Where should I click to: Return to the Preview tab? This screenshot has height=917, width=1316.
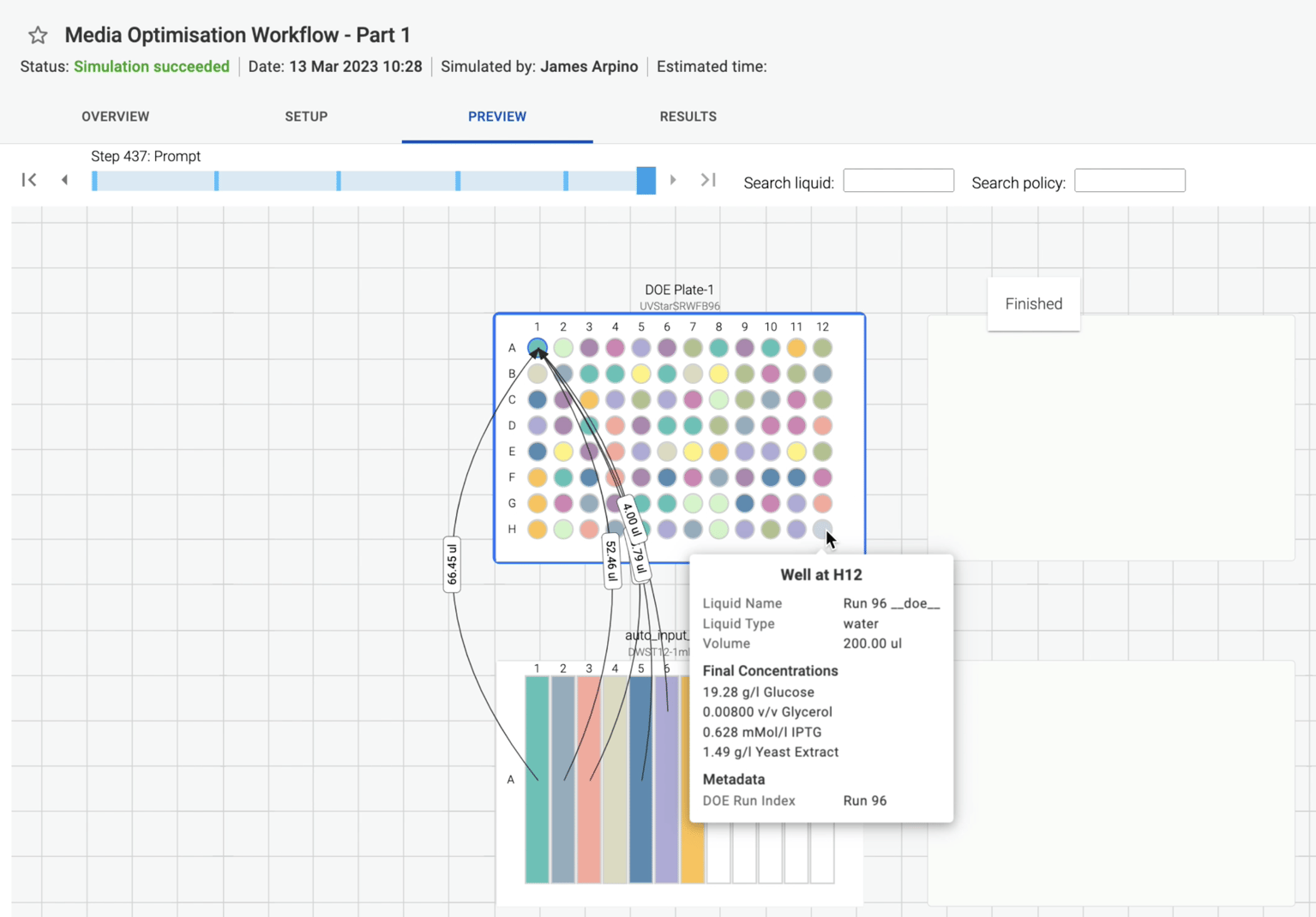pyautogui.click(x=497, y=117)
